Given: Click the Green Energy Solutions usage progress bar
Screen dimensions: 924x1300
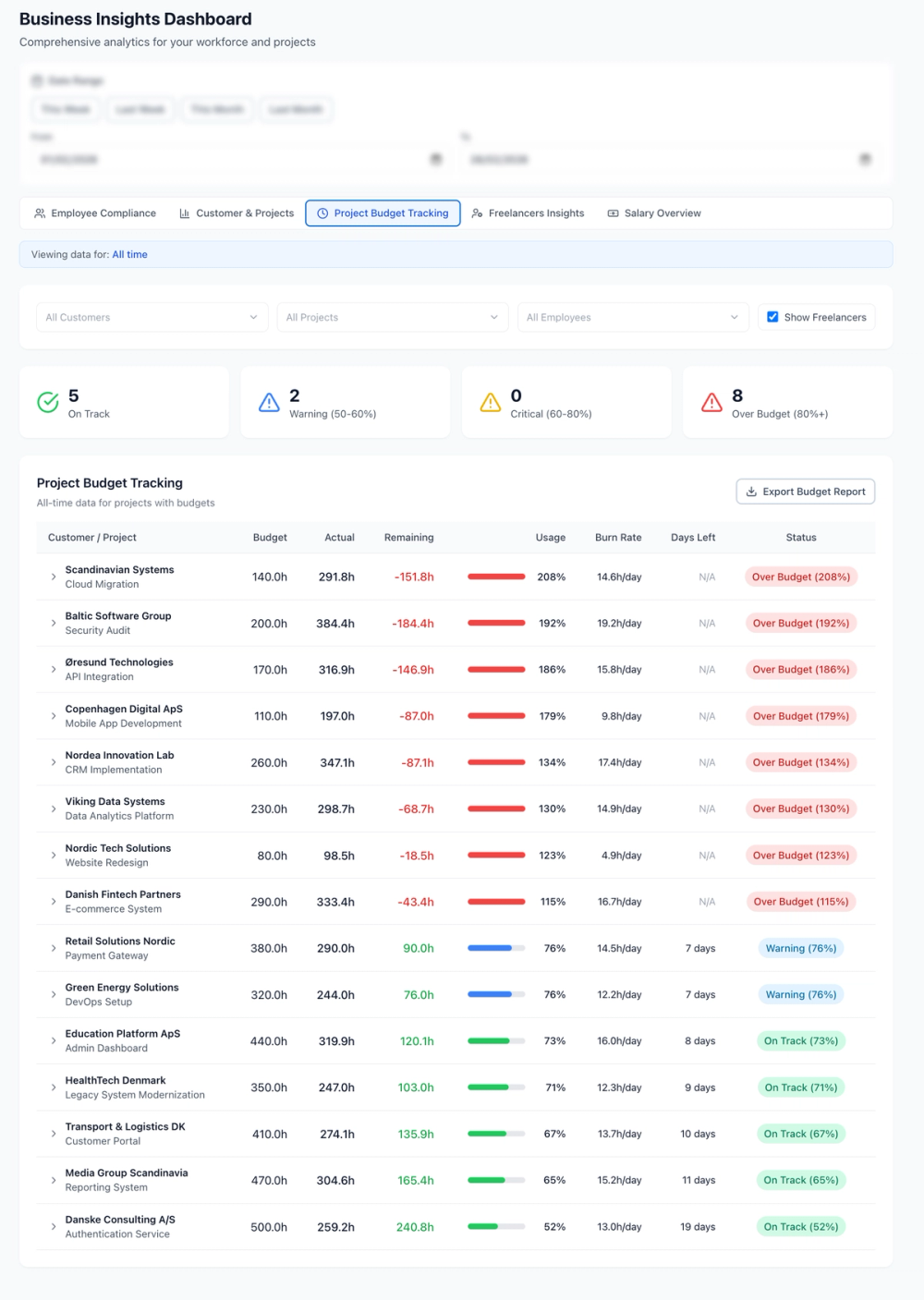Looking at the screenshot, I should tap(496, 994).
